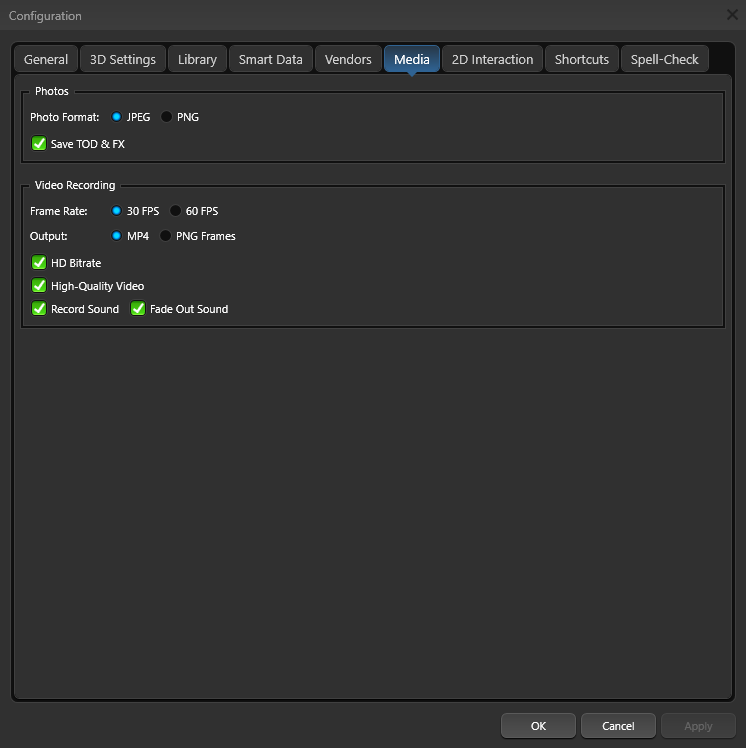Pick the 60 FPS frame rate
Image resolution: width=746 pixels, height=748 pixels.
(176, 211)
